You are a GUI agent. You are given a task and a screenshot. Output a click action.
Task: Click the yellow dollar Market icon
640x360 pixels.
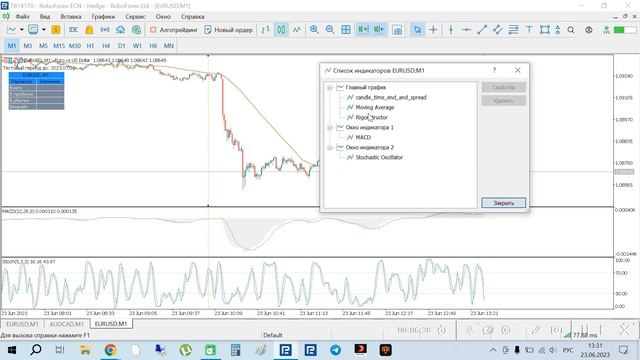56,30
